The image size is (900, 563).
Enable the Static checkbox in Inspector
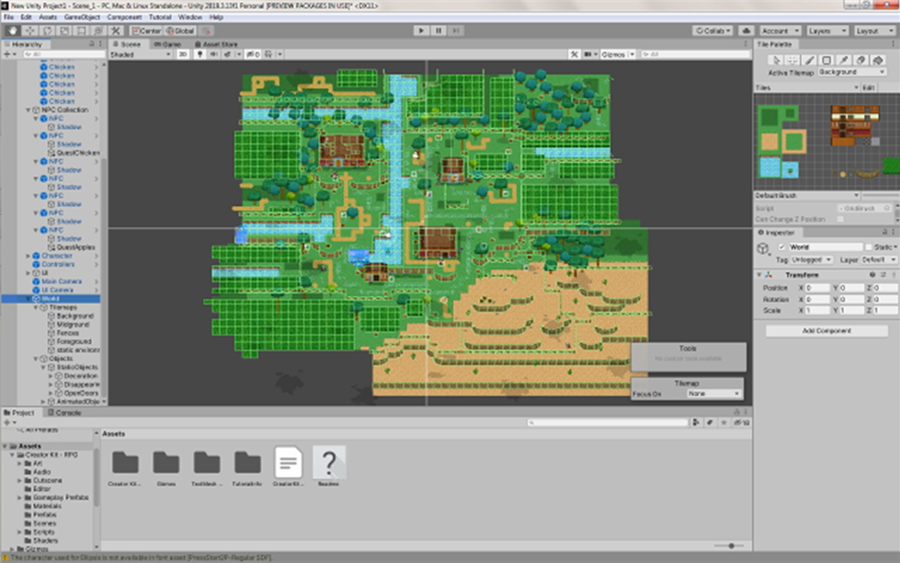(868, 247)
